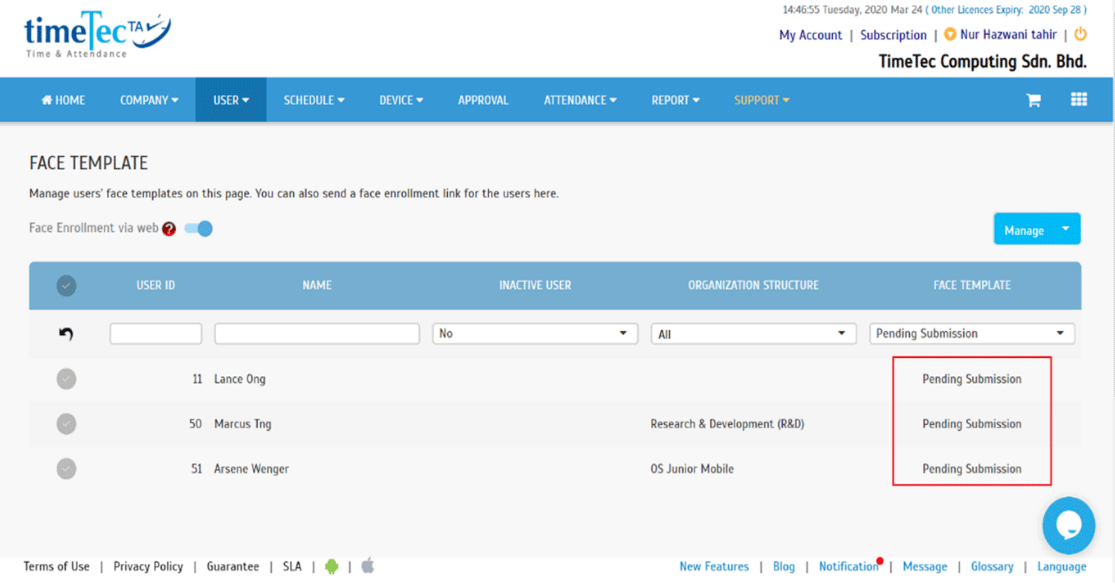Expand the COMPANY menu
The height and width of the screenshot is (586, 1115).
coord(149,100)
